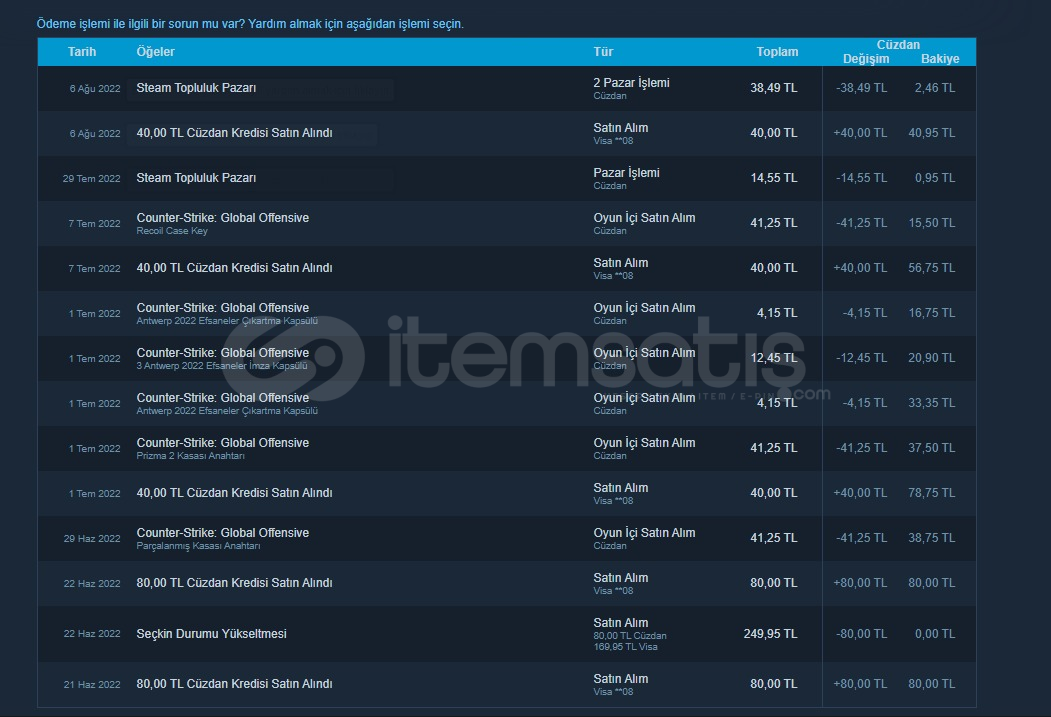Click the 2 Pazar İşlemi type cell
The image size is (1051, 717).
pos(631,83)
